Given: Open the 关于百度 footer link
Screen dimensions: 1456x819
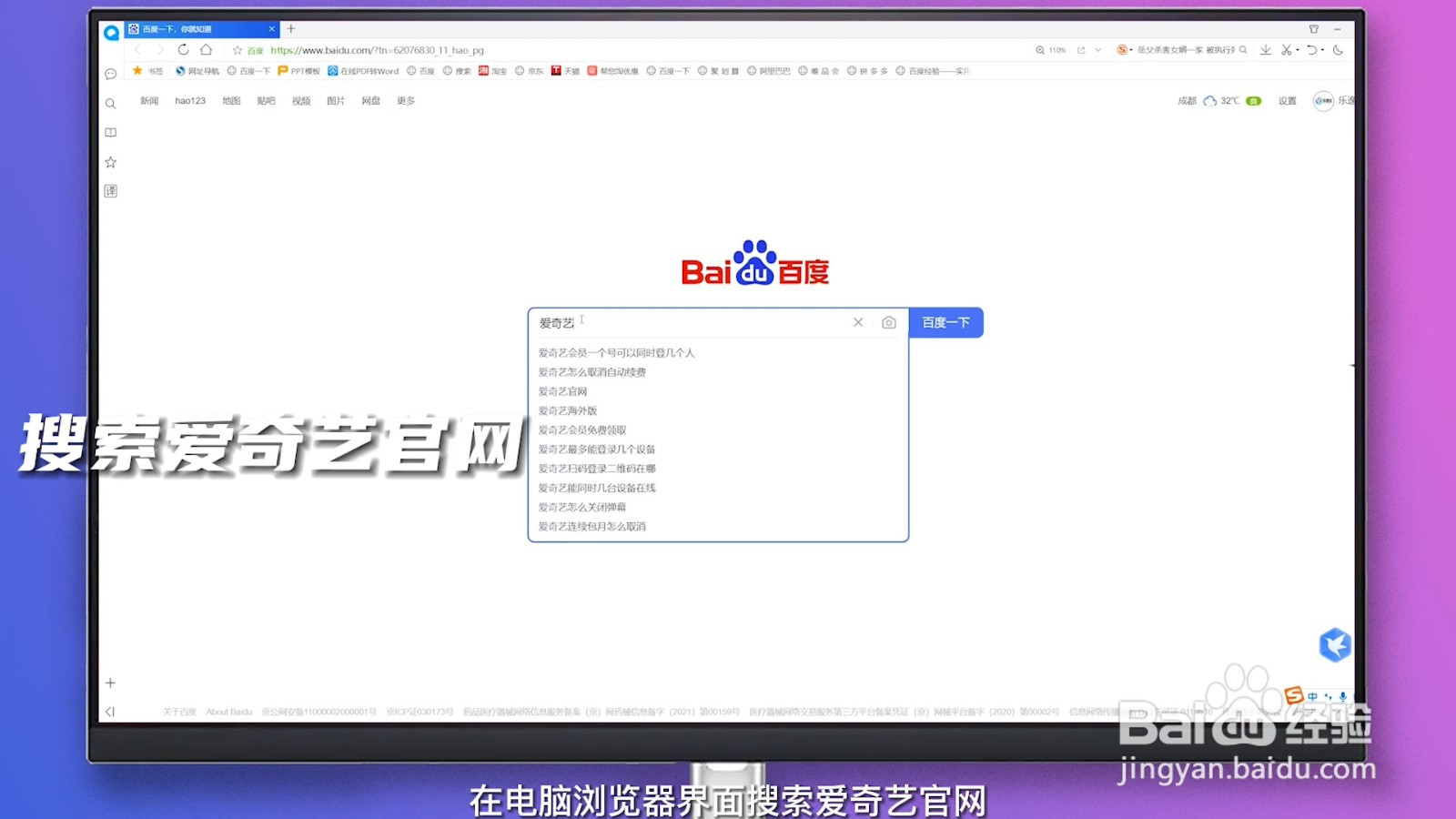Looking at the screenshot, I should point(179,712).
